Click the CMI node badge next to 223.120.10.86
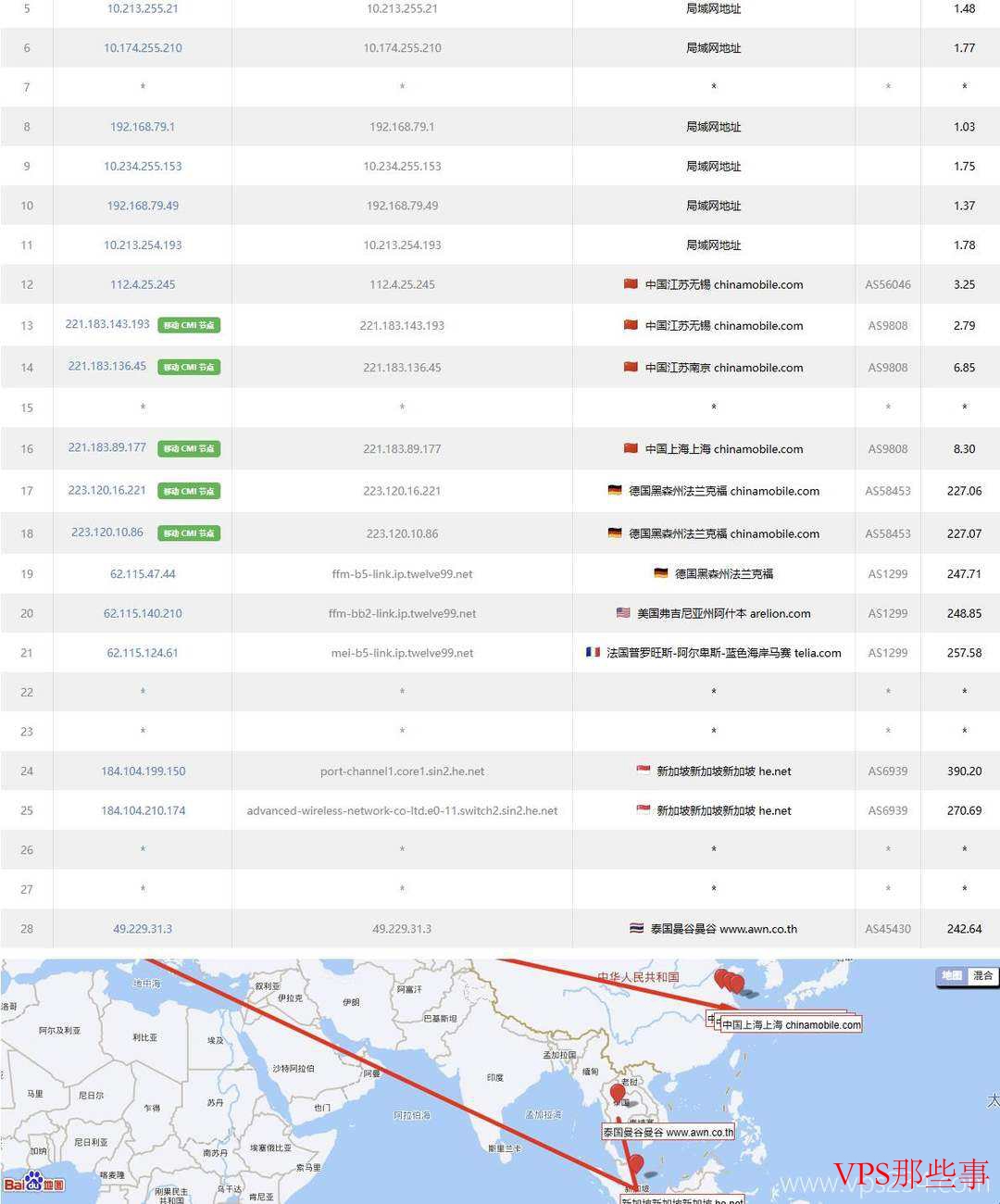 point(189,533)
